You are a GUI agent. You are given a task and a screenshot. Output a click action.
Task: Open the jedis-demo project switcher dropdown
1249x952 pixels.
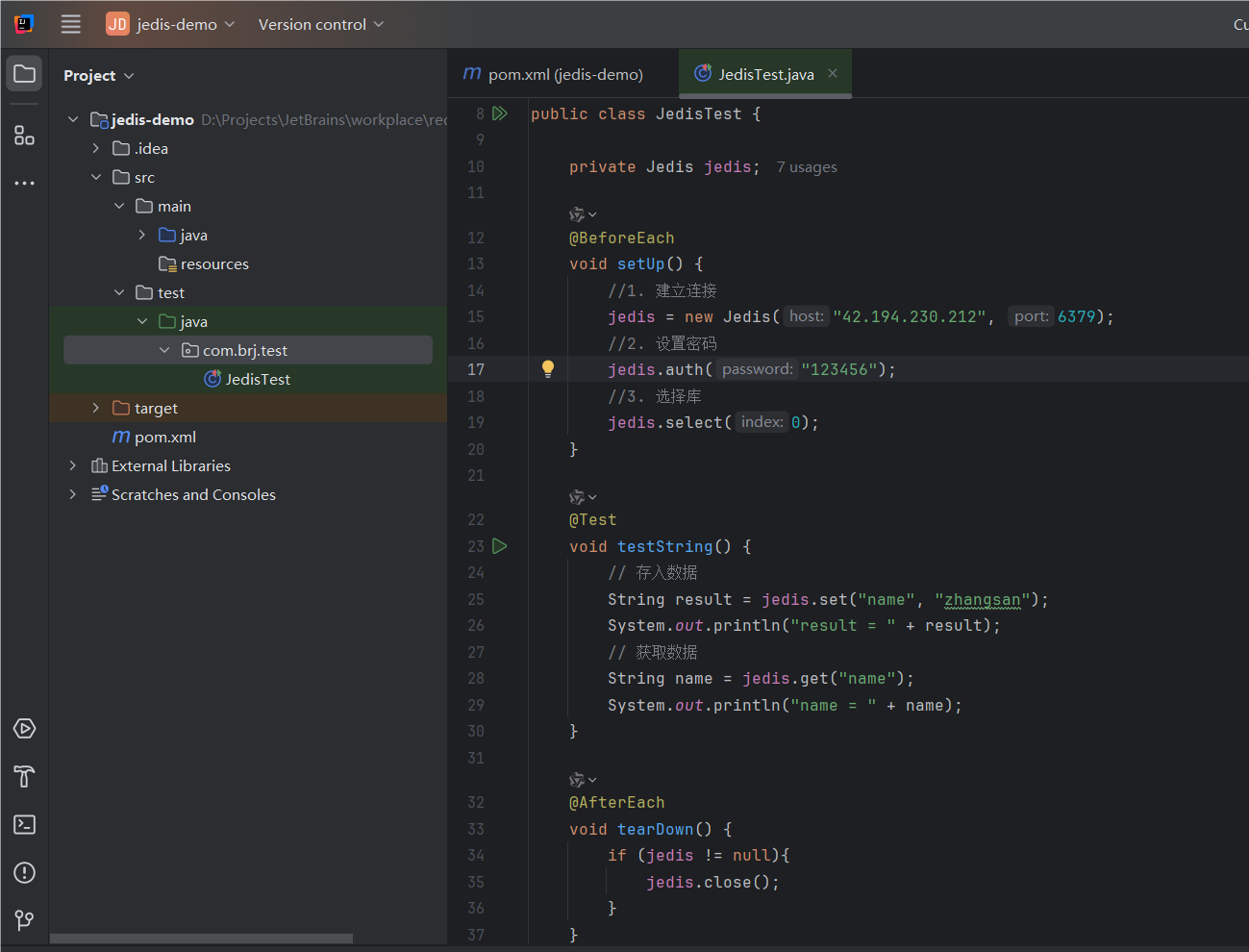pyautogui.click(x=170, y=23)
